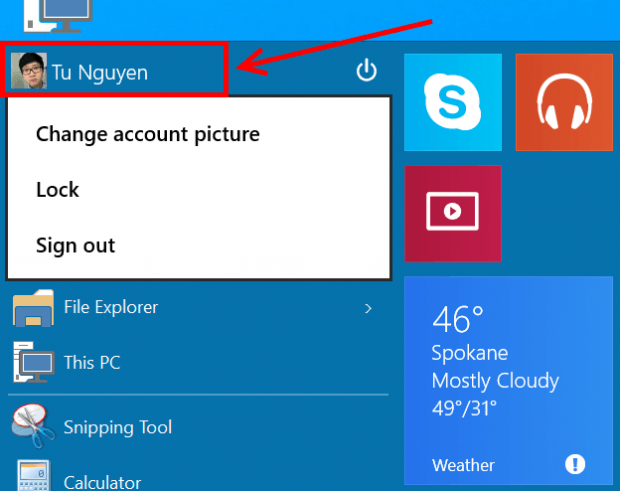Launch Snipping Tool label in Start list
This screenshot has height=491, width=620.
(118, 427)
